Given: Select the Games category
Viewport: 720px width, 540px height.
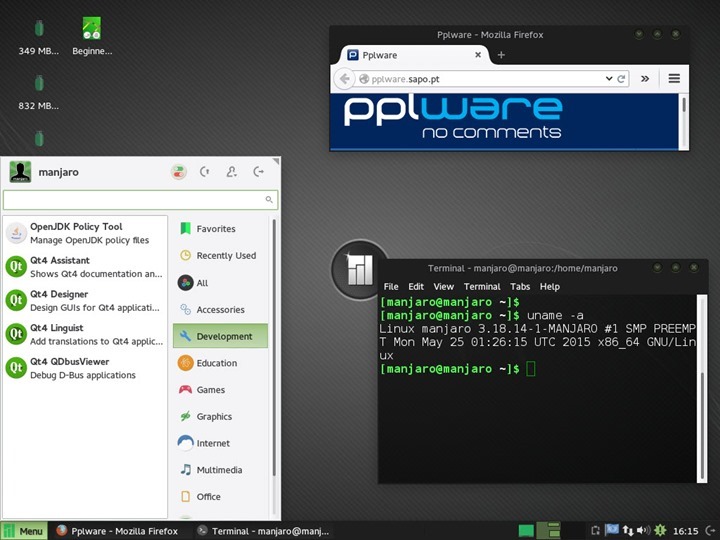Looking at the screenshot, I should [220, 389].
